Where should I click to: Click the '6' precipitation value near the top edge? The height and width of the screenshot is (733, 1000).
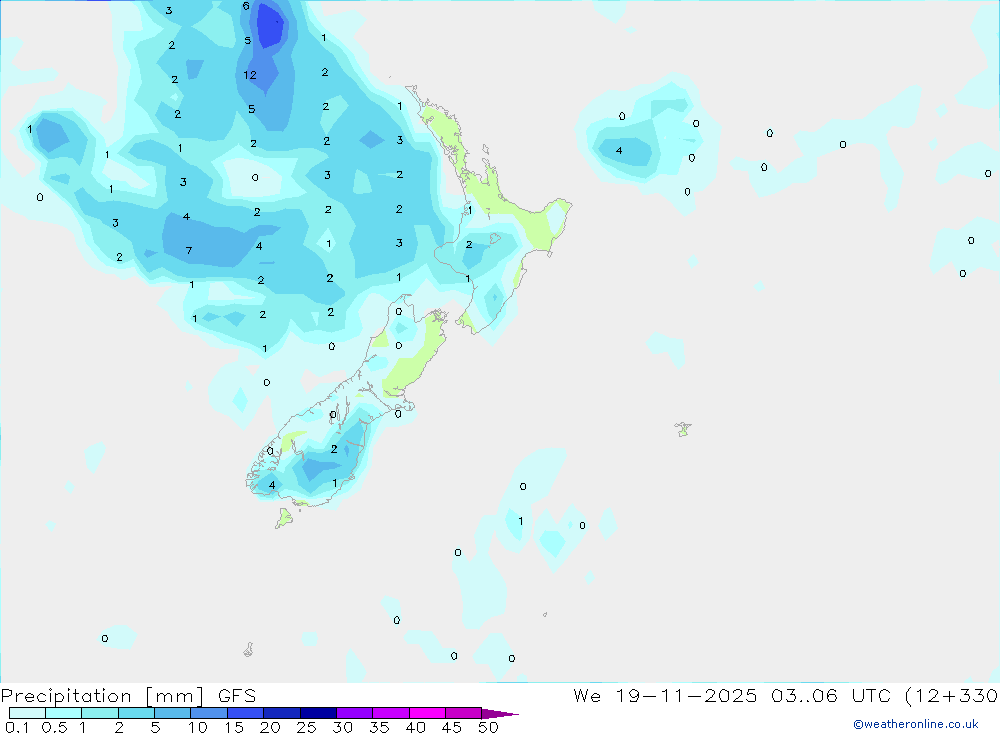click(246, 6)
